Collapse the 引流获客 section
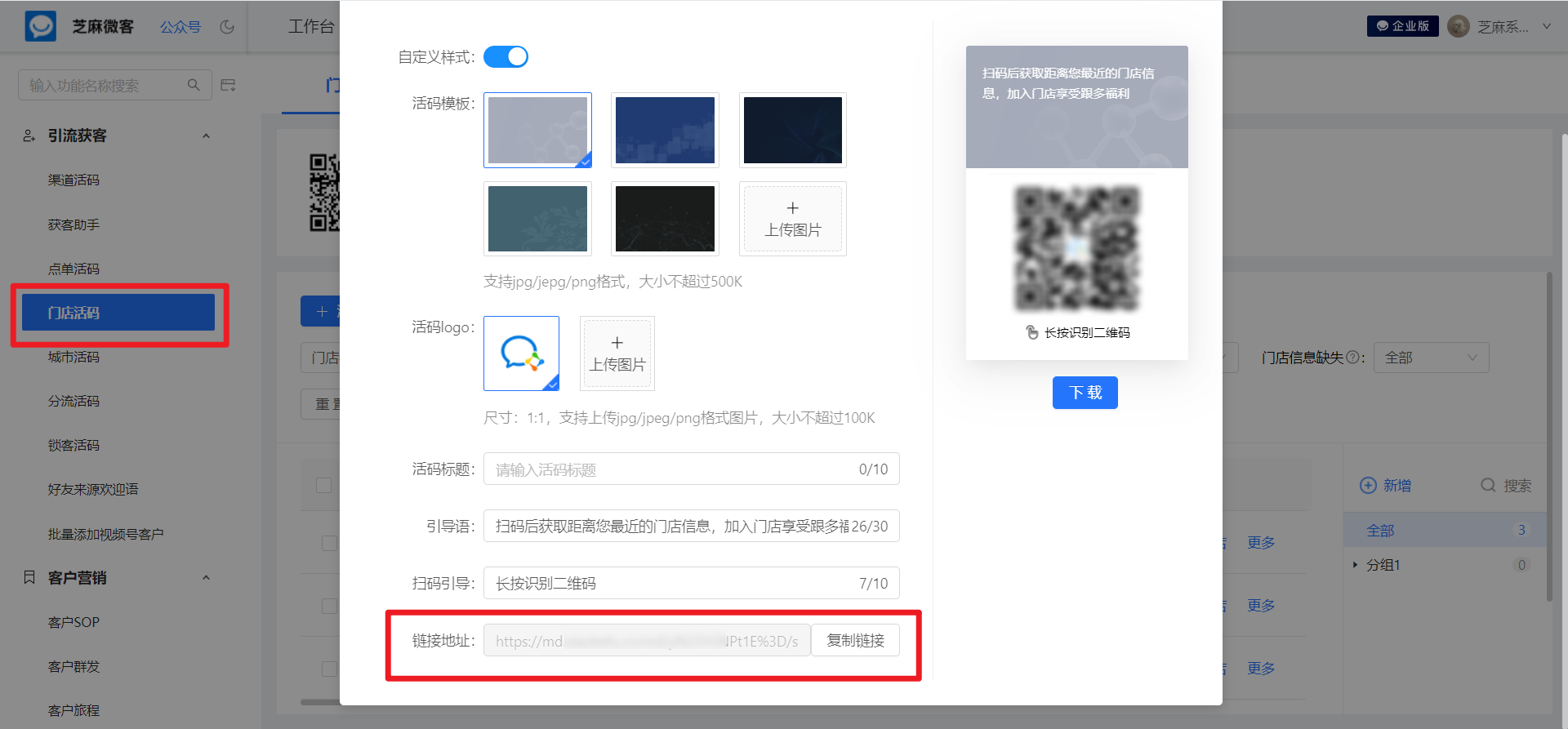 point(206,136)
